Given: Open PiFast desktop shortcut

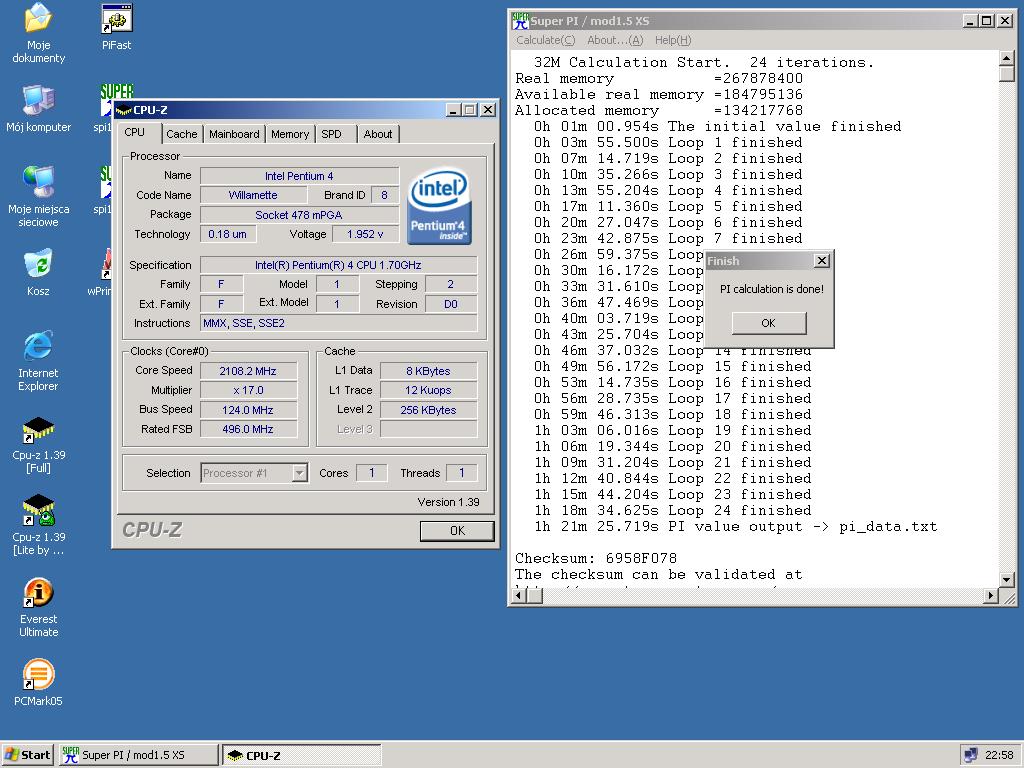Looking at the screenshot, I should coord(116,27).
